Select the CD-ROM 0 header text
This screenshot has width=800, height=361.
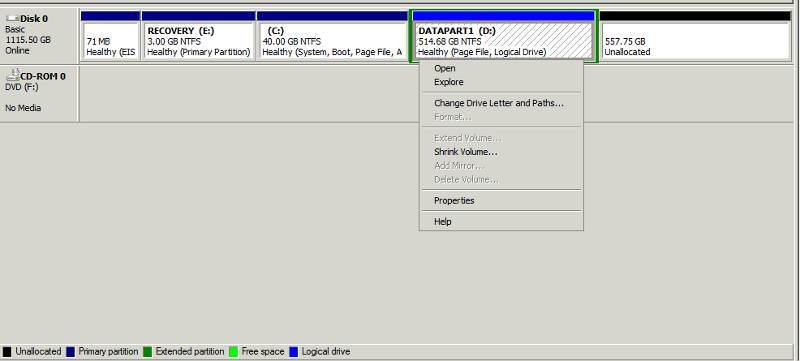(43, 76)
